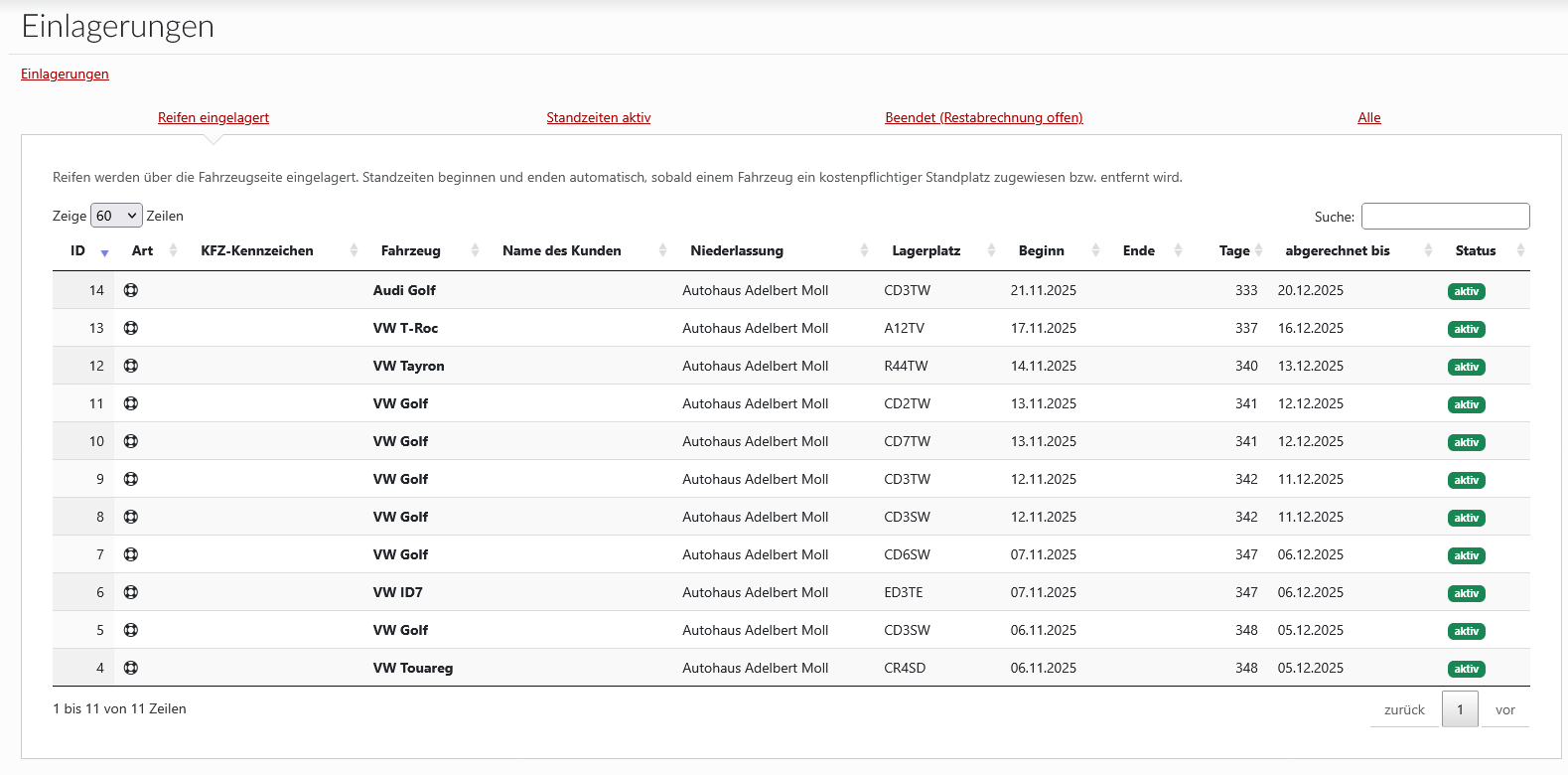Click the aktiv badge for VW Touareg
This screenshot has height=775, width=1568.
pos(1467,669)
